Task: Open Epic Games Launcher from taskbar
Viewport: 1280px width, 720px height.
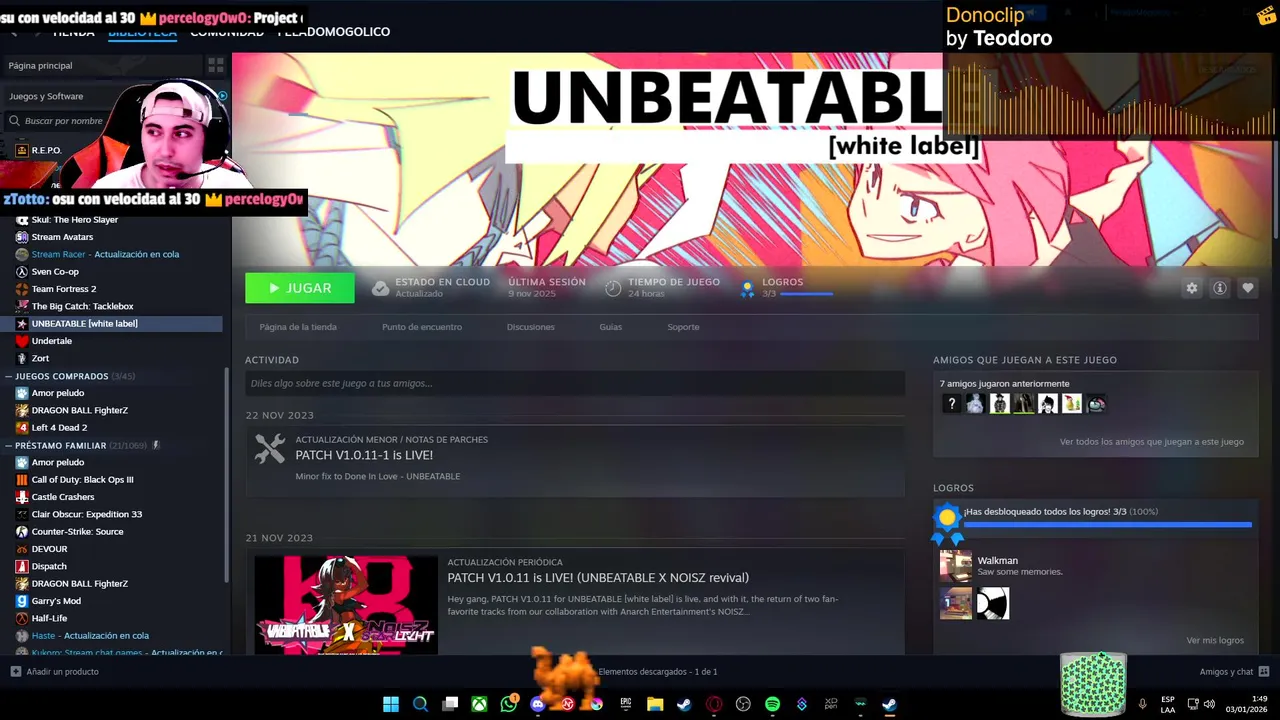Action: tap(626, 704)
